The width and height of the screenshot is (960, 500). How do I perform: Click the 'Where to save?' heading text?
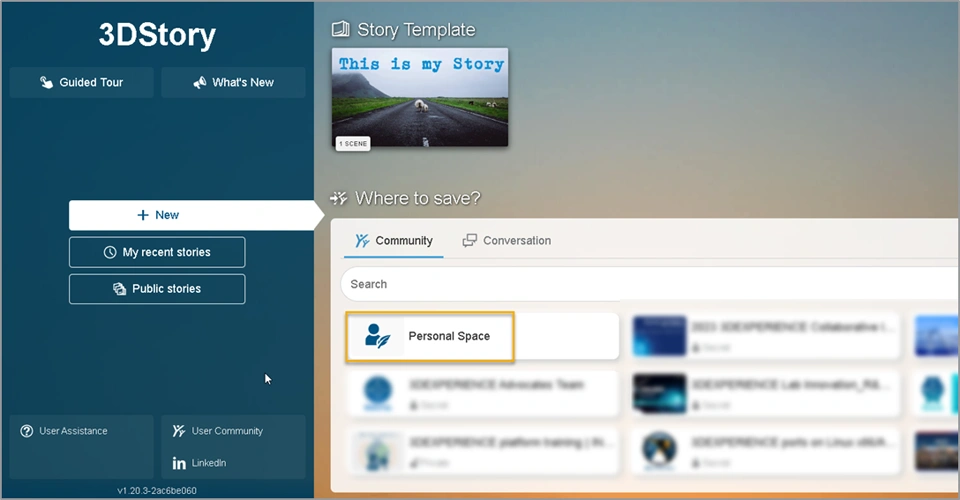click(418, 198)
